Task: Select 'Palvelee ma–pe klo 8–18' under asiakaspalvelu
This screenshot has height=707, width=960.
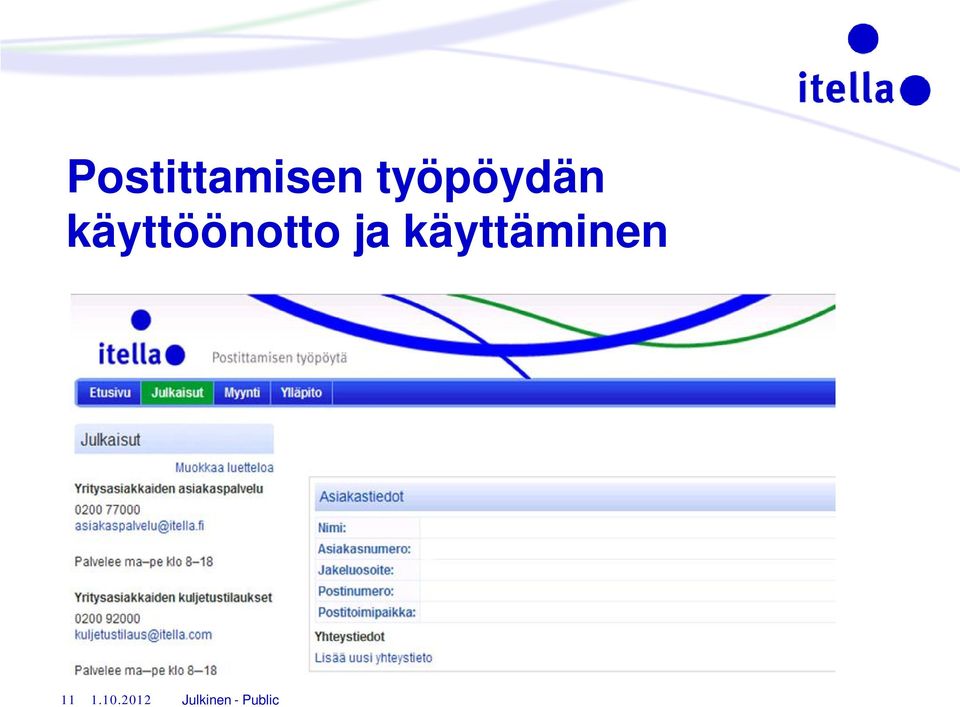Action: [x=144, y=562]
